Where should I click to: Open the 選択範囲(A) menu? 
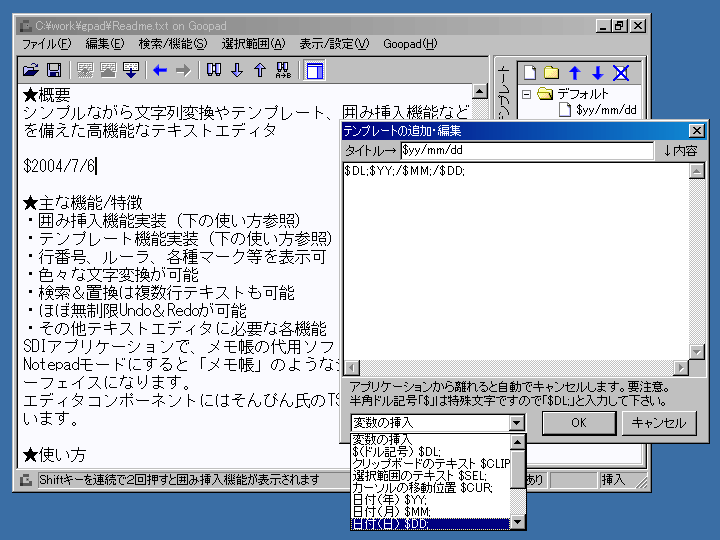(x=253, y=44)
